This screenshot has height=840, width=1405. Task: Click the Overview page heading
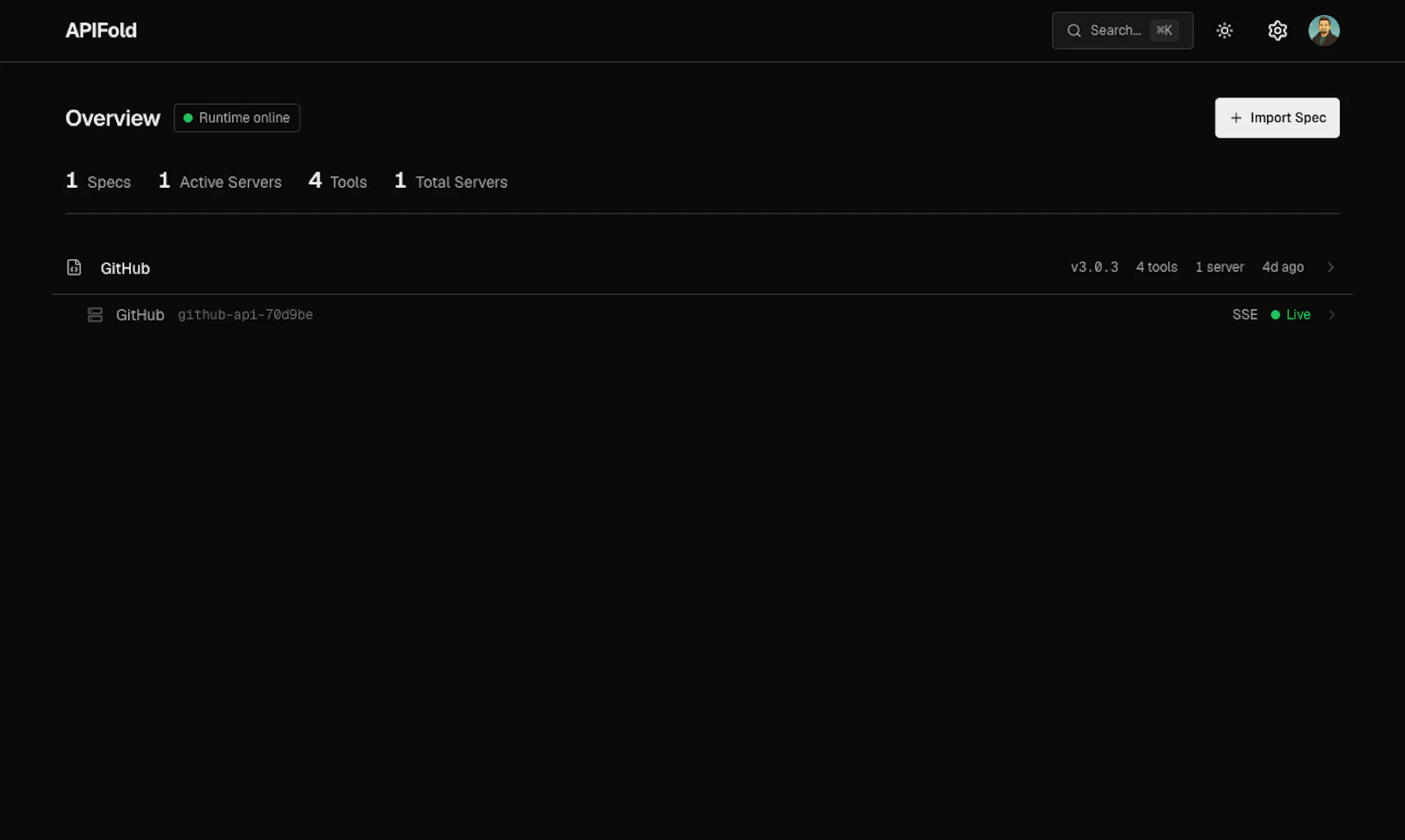click(x=112, y=118)
